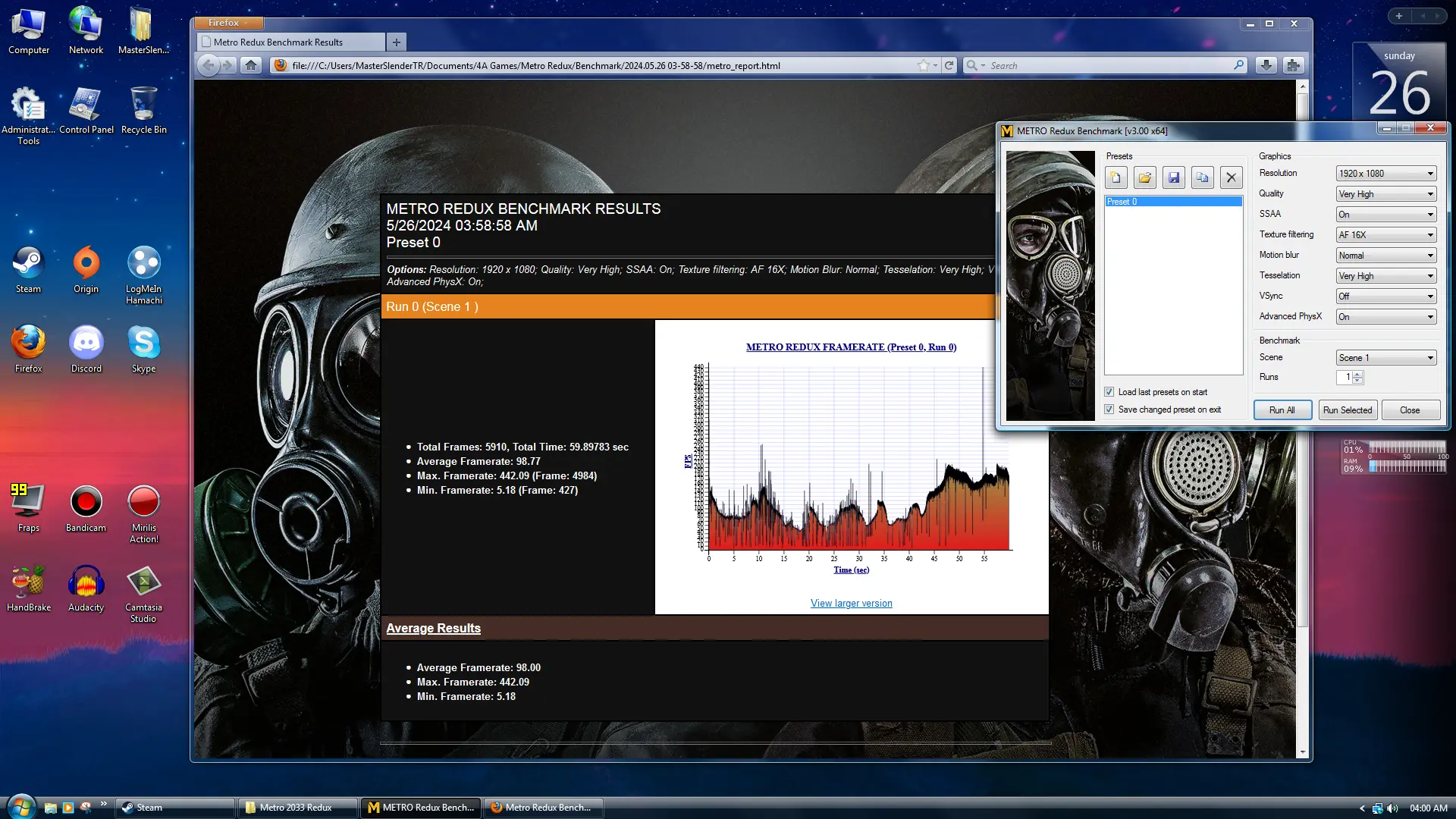Screen dimensions: 1456x819
Task: Open preset file via folder icon
Action: pyautogui.click(x=1144, y=177)
